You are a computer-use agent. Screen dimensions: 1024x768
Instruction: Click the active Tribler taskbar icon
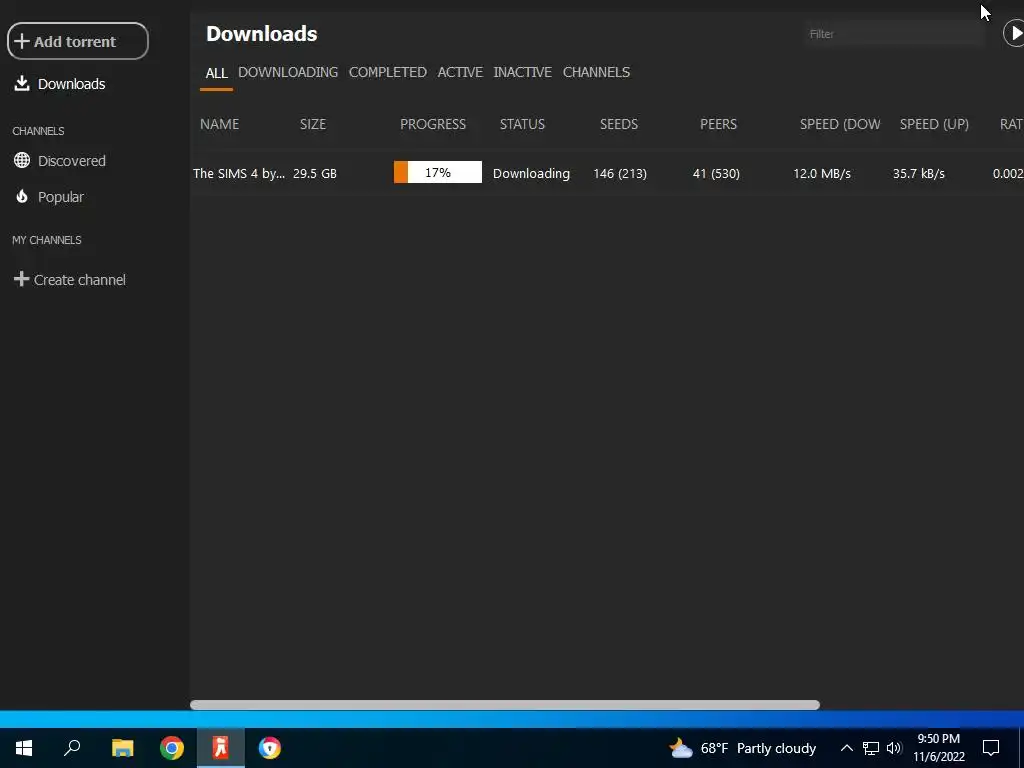pyautogui.click(x=221, y=748)
